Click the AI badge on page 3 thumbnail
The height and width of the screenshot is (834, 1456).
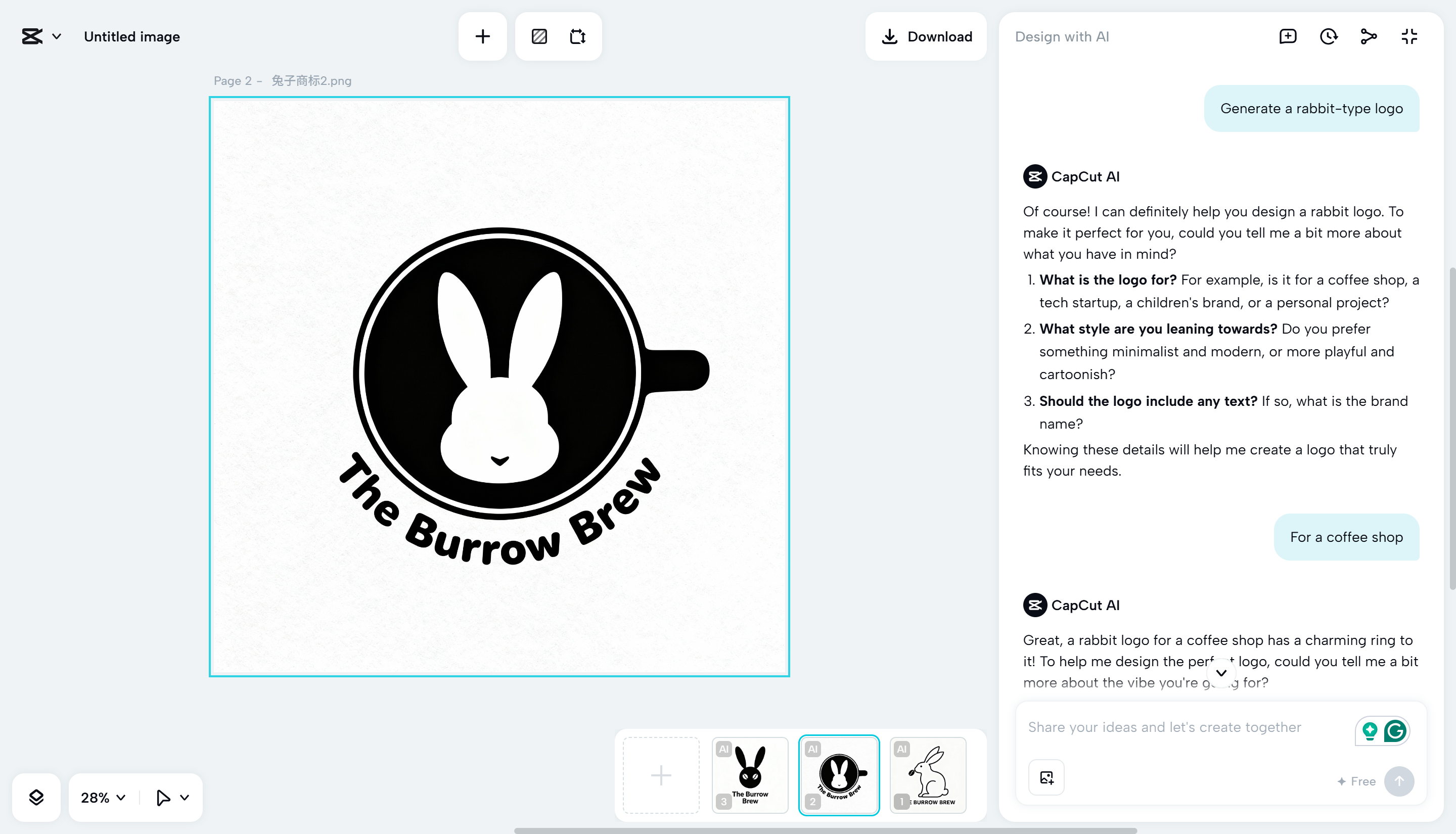[x=724, y=749]
